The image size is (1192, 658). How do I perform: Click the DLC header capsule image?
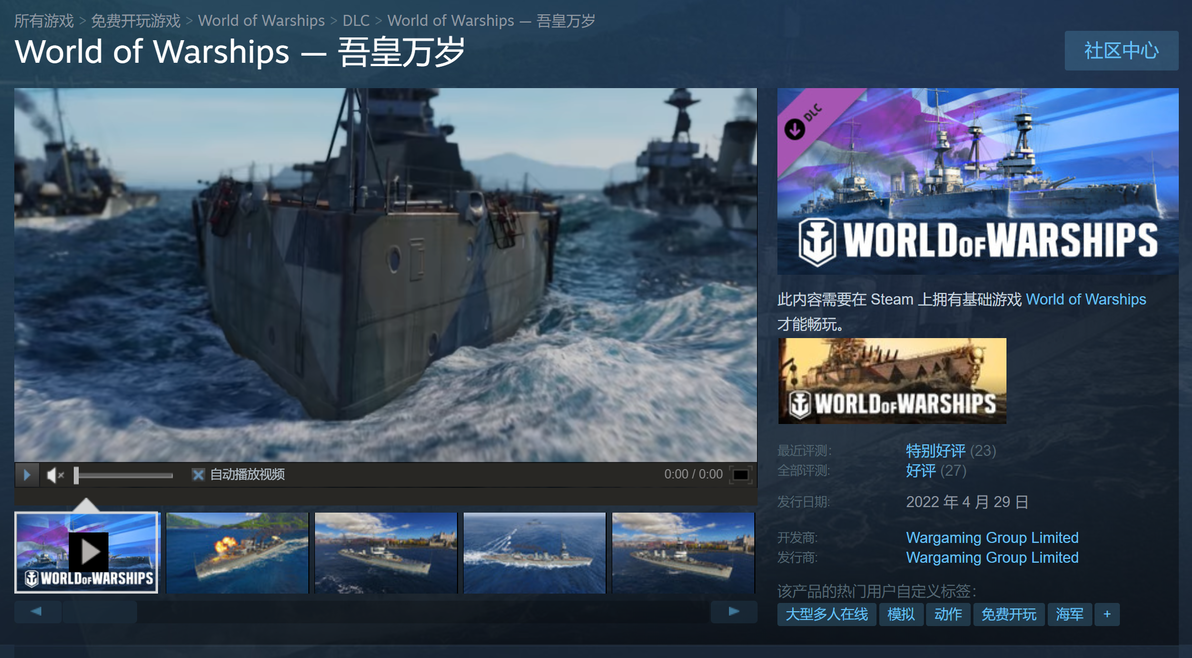click(x=978, y=181)
